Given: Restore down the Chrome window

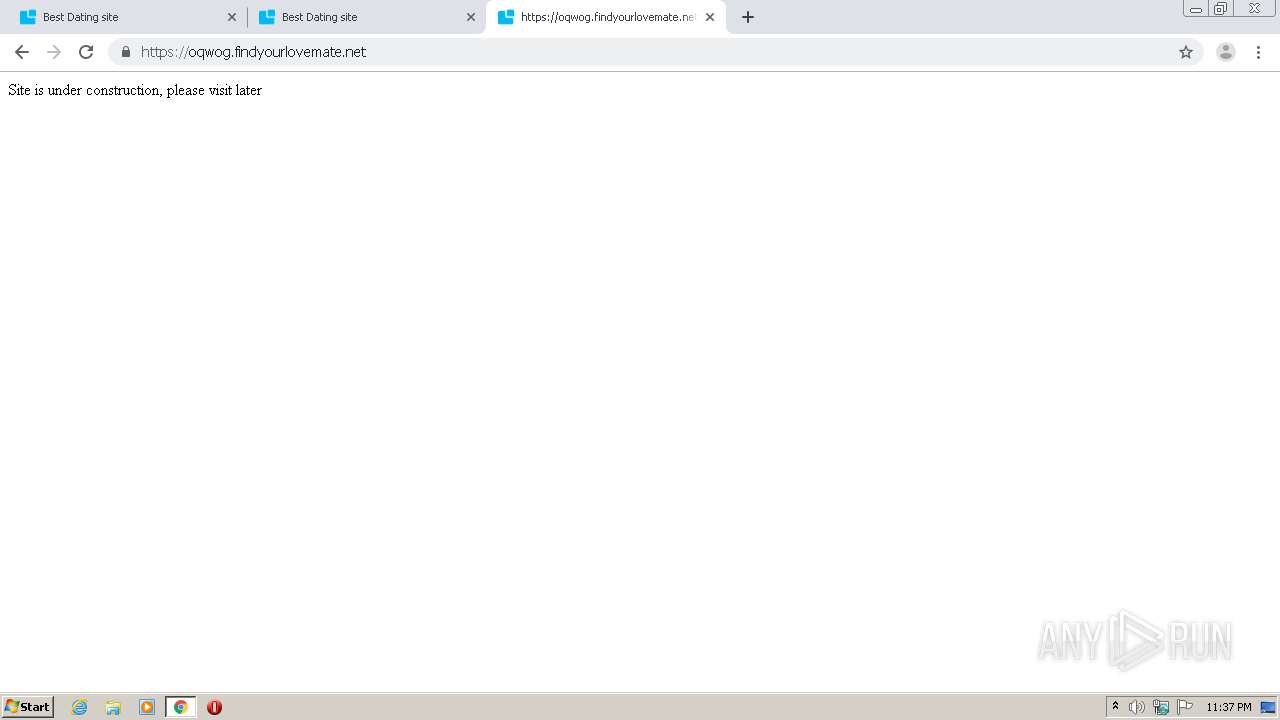Looking at the screenshot, I should pyautogui.click(x=1221, y=9).
